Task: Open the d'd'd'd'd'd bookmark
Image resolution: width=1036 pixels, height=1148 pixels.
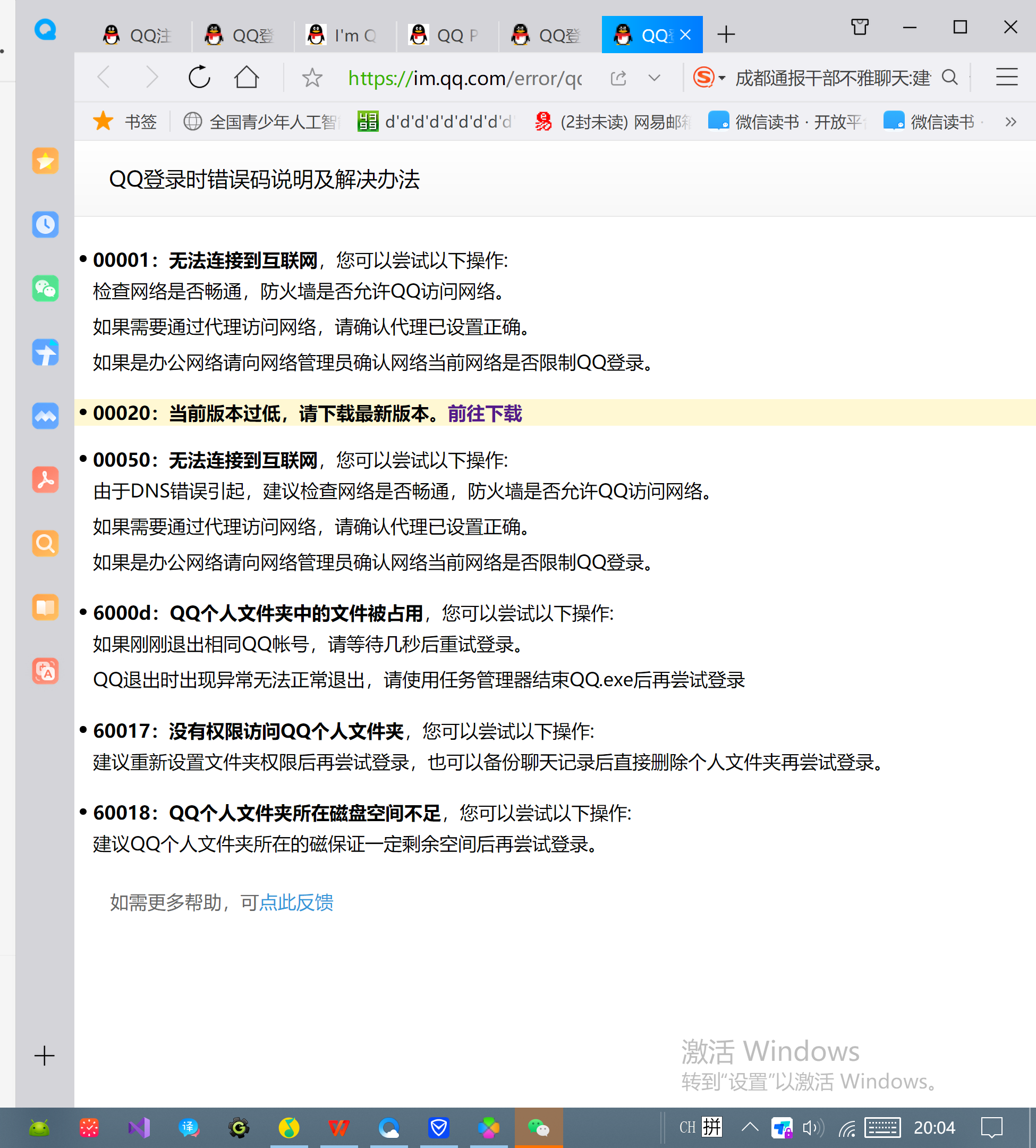Action: click(x=436, y=122)
